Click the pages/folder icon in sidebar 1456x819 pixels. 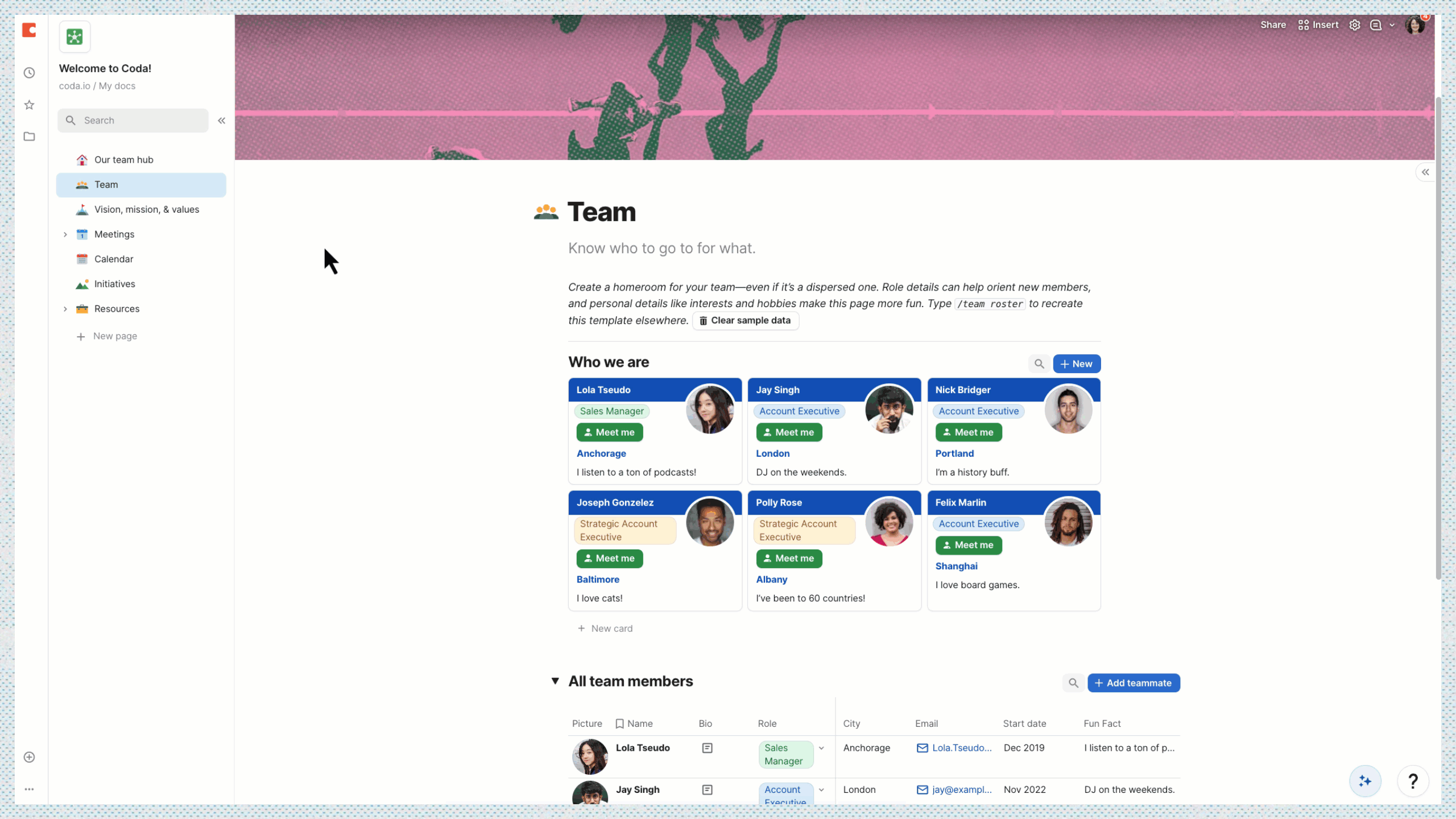tap(29, 136)
